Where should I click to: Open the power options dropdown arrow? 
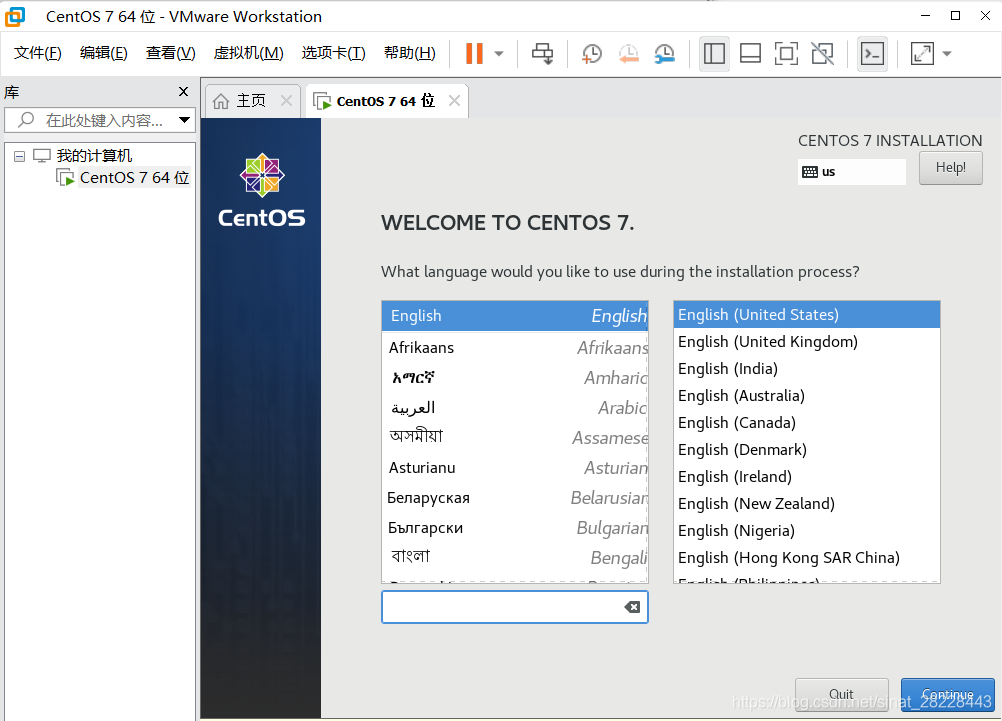pyautogui.click(x=499, y=54)
